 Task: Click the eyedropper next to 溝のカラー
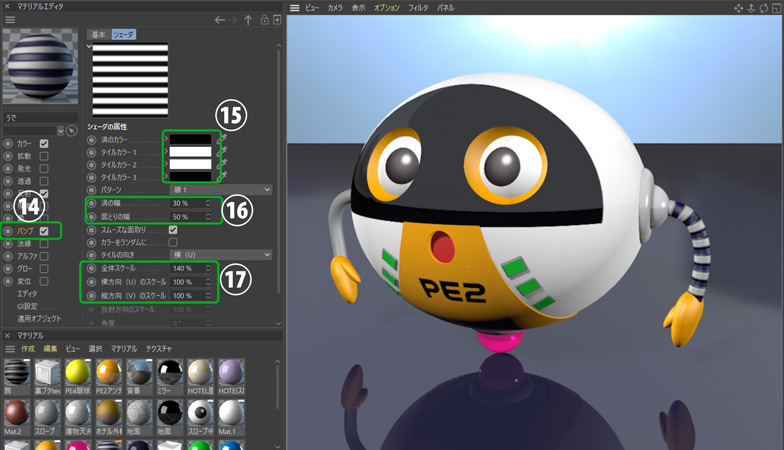223,138
